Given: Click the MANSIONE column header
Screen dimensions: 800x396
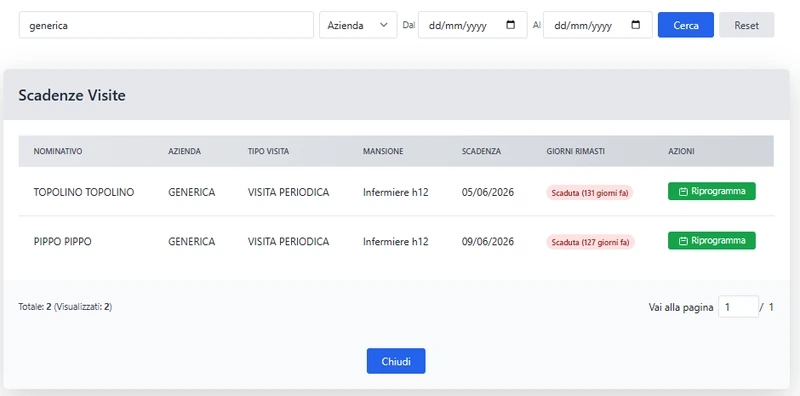Looking at the screenshot, I should point(383,152).
